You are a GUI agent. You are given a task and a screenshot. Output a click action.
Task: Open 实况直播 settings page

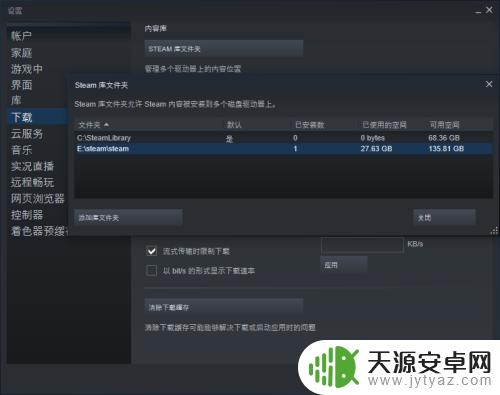point(32,166)
